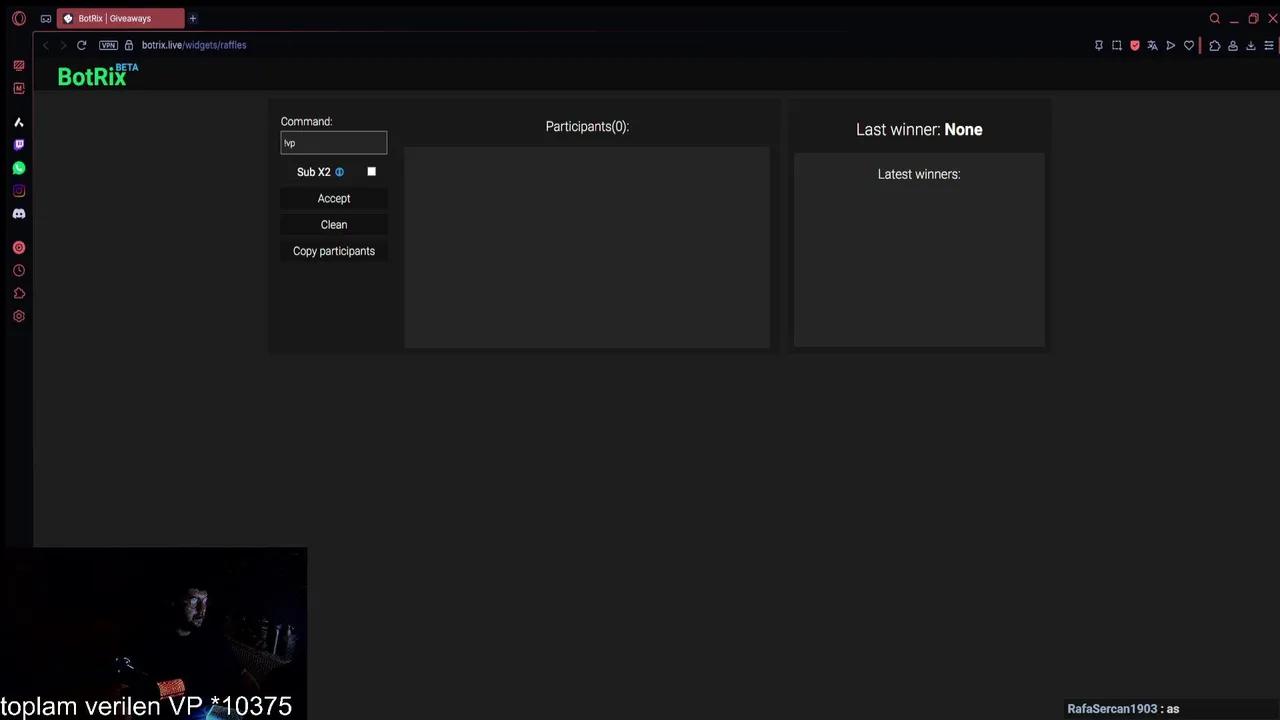Open Instagram from the left sidebar
The image size is (1280, 720).
[x=18, y=190]
